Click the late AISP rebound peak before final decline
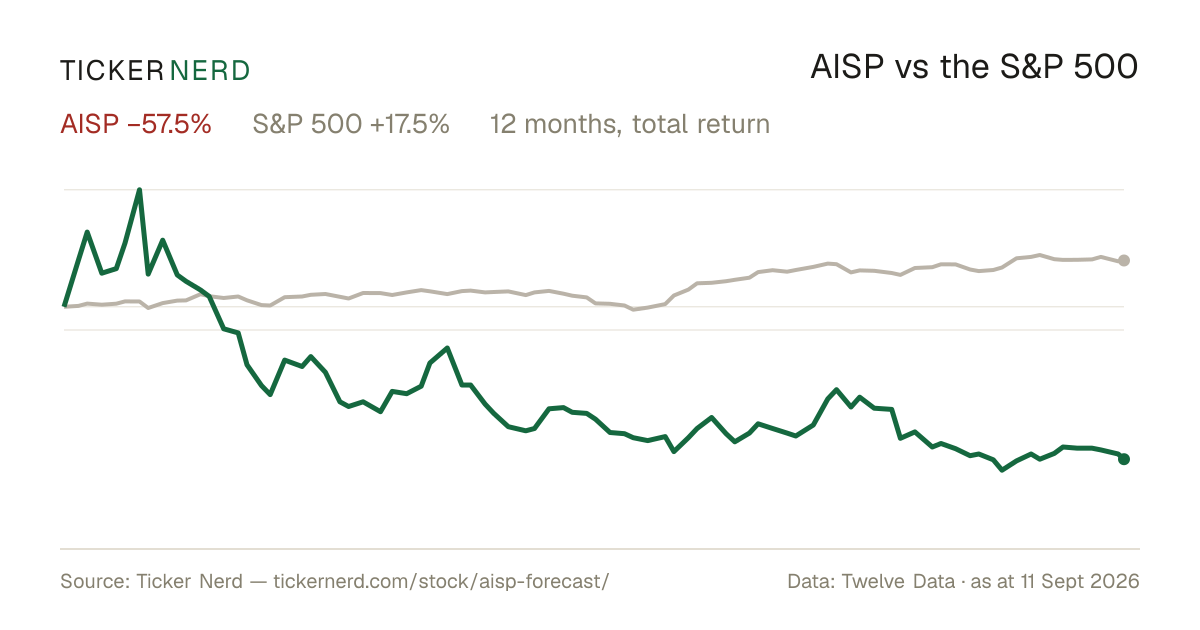Screen dimensions: 1200x630 [836, 390]
